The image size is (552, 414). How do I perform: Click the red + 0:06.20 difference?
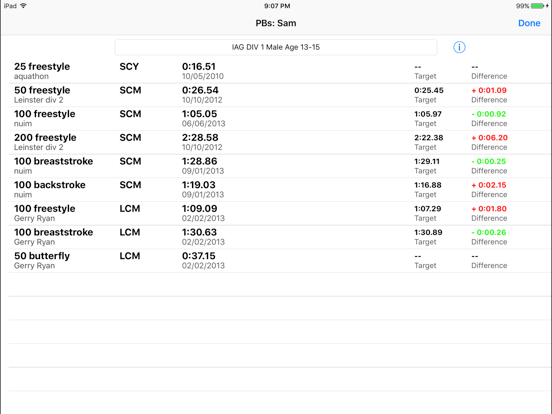(489, 137)
